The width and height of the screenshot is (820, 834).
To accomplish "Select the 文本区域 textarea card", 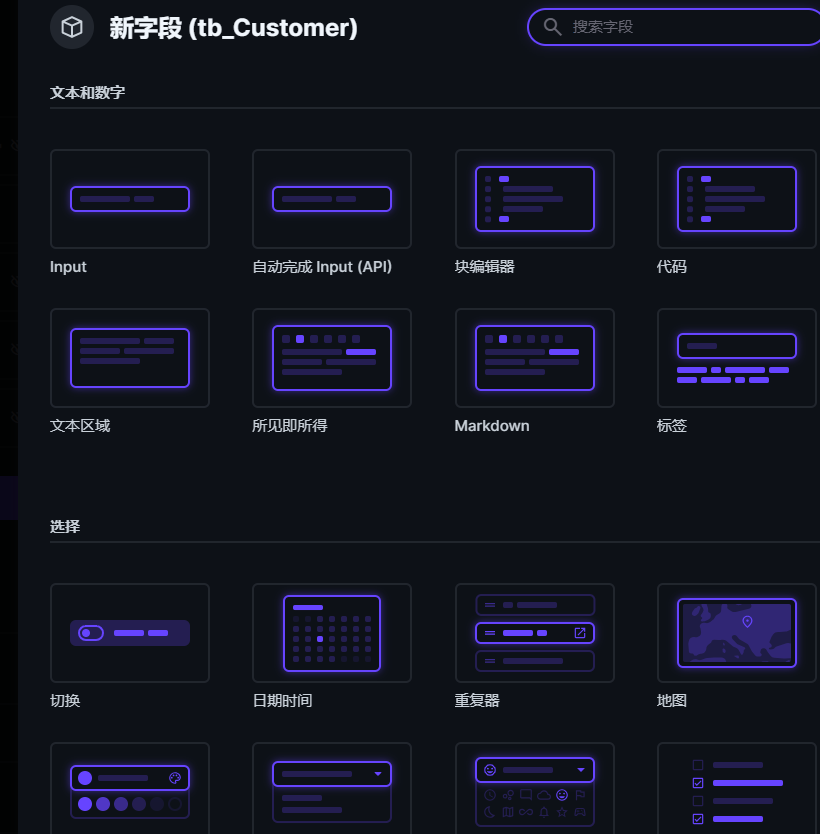I will pyautogui.click(x=130, y=358).
